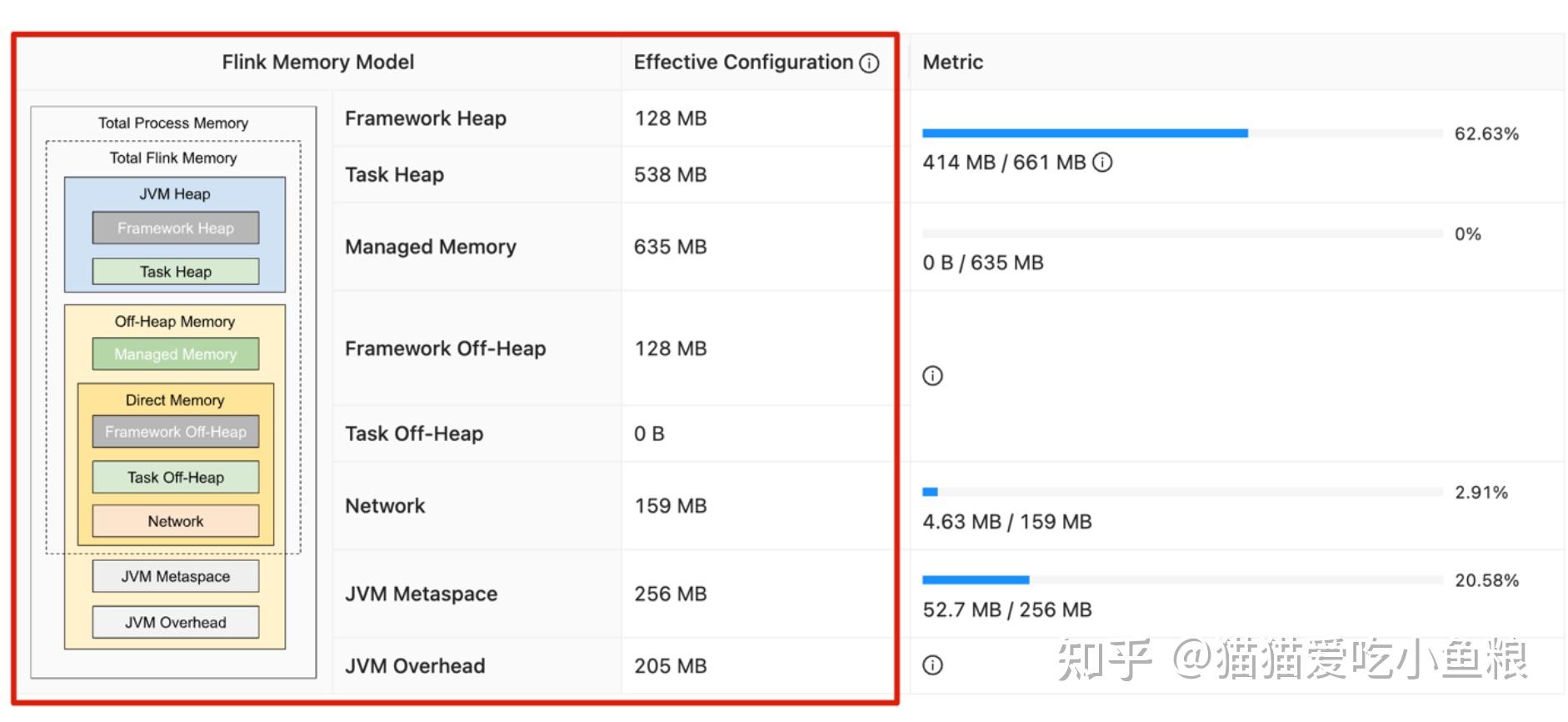Select the Task Heap box in the diagram
1568x722 pixels.
[175, 272]
